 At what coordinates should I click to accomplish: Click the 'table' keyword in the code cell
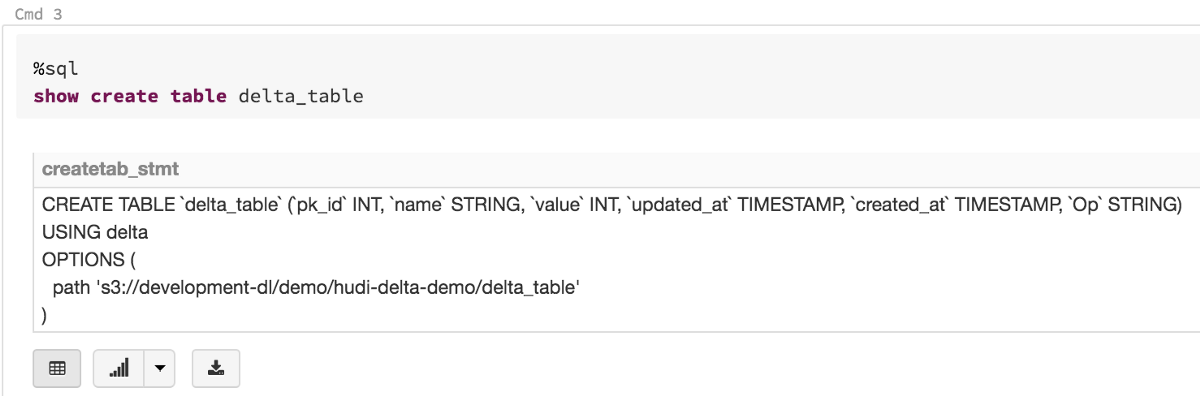[199, 97]
